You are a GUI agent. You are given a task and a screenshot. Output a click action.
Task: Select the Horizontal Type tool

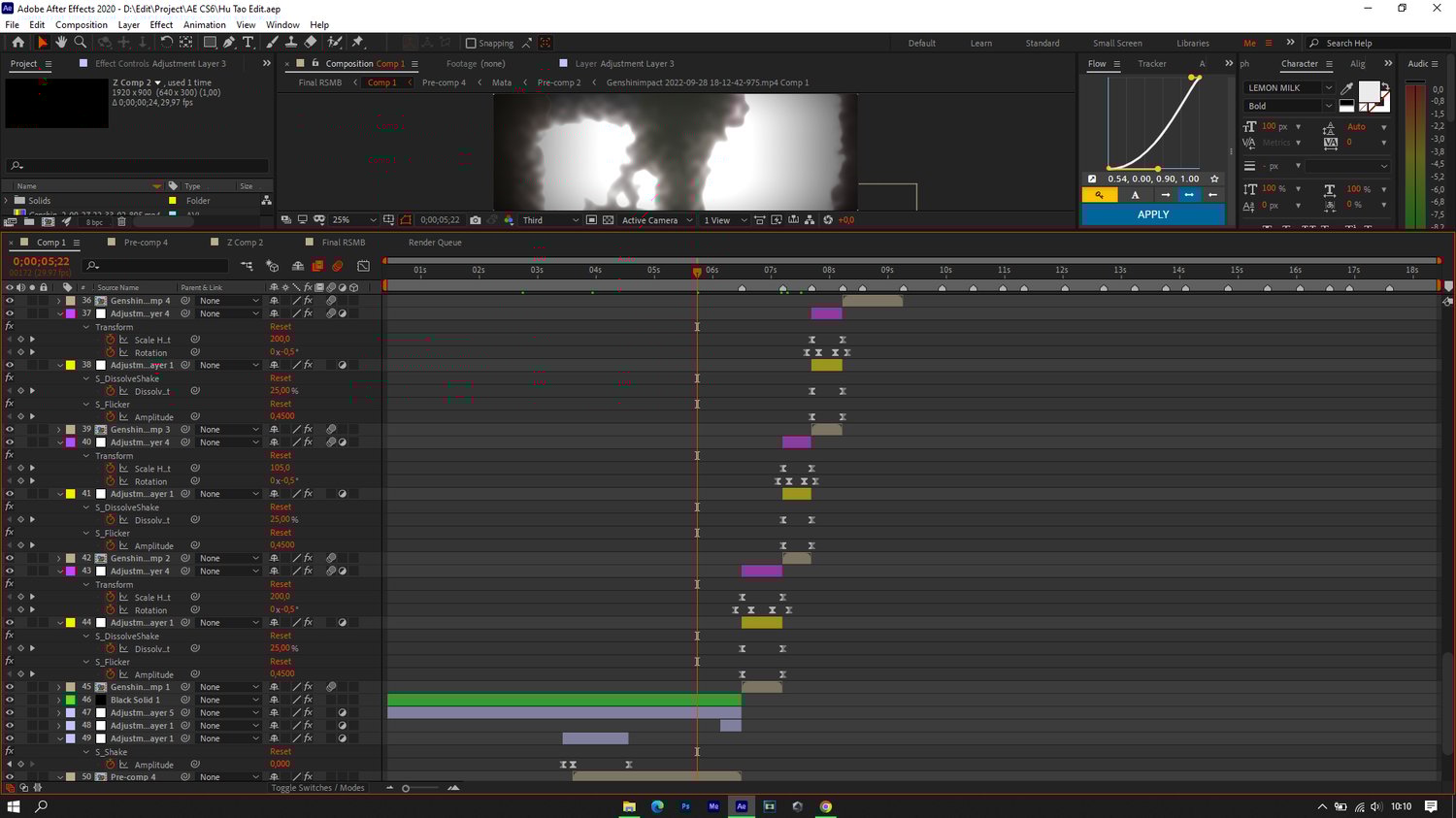[248, 43]
